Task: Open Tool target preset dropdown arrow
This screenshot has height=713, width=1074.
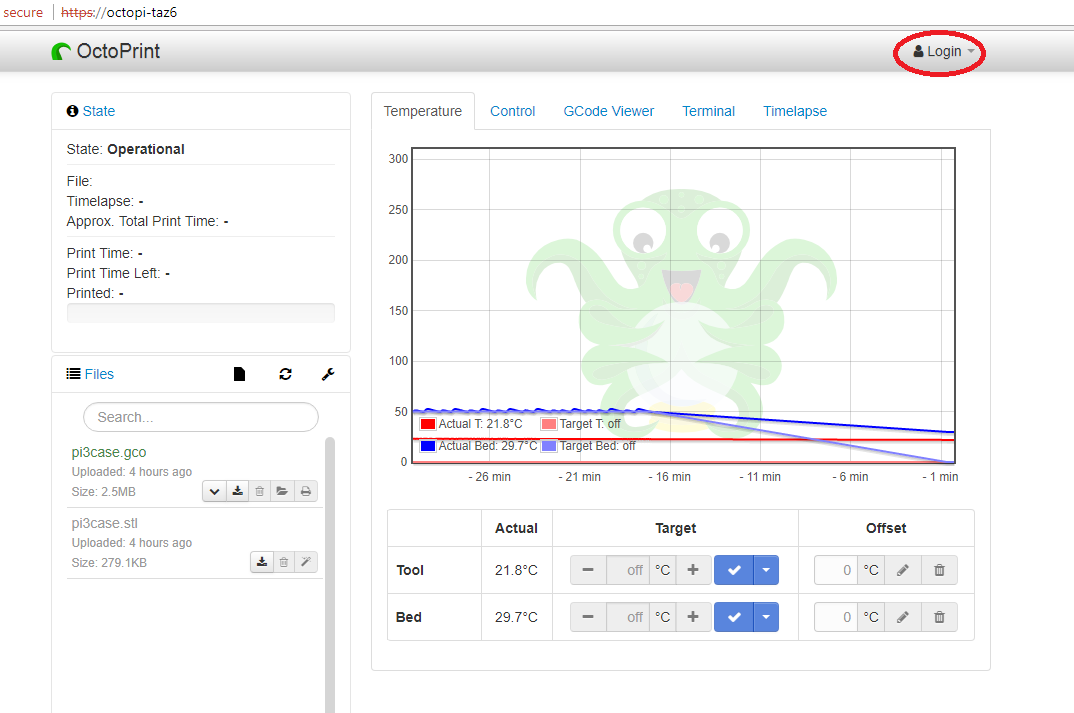Action: [766, 570]
